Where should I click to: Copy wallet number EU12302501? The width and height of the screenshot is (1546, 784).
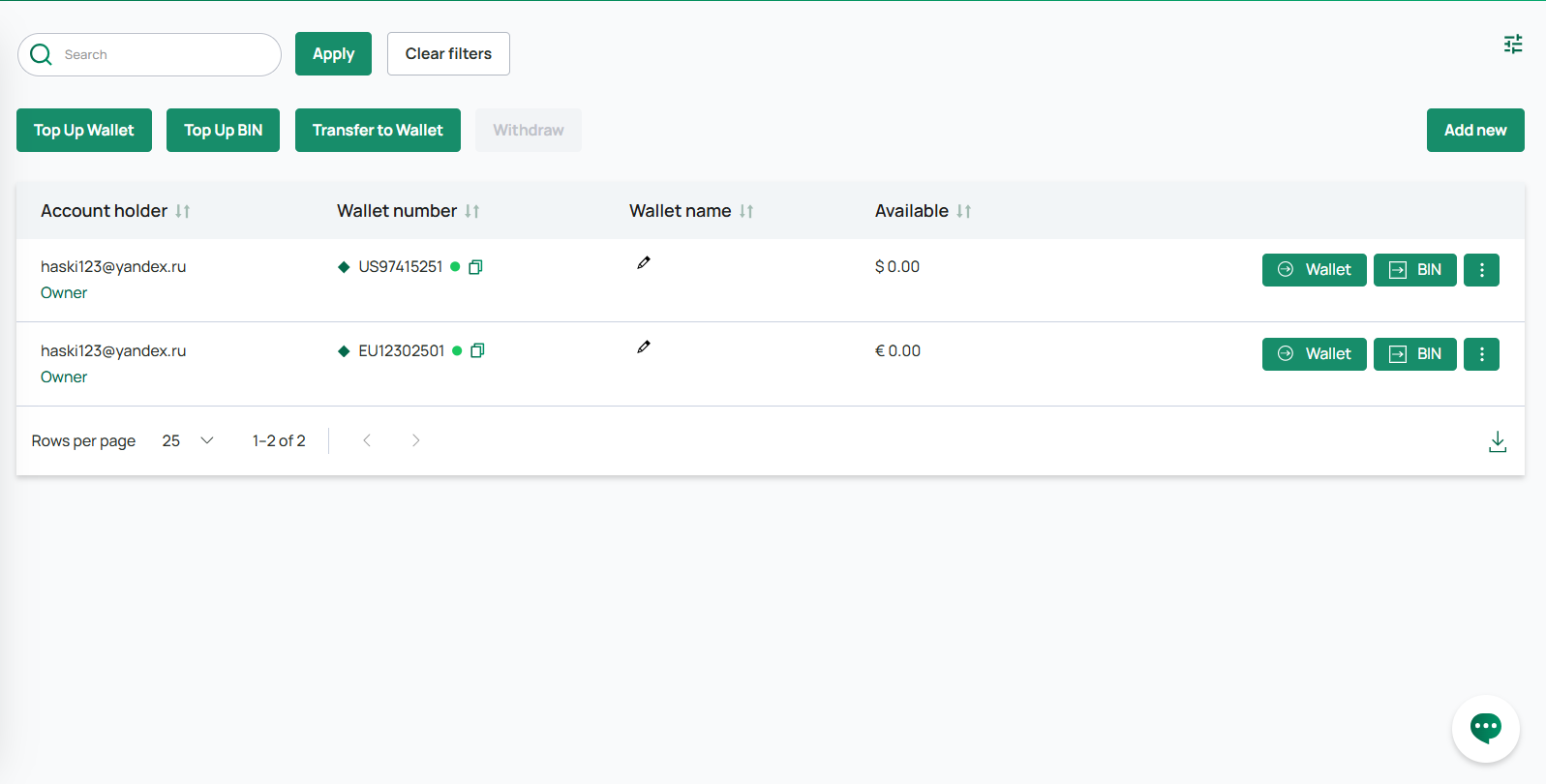pyautogui.click(x=477, y=351)
